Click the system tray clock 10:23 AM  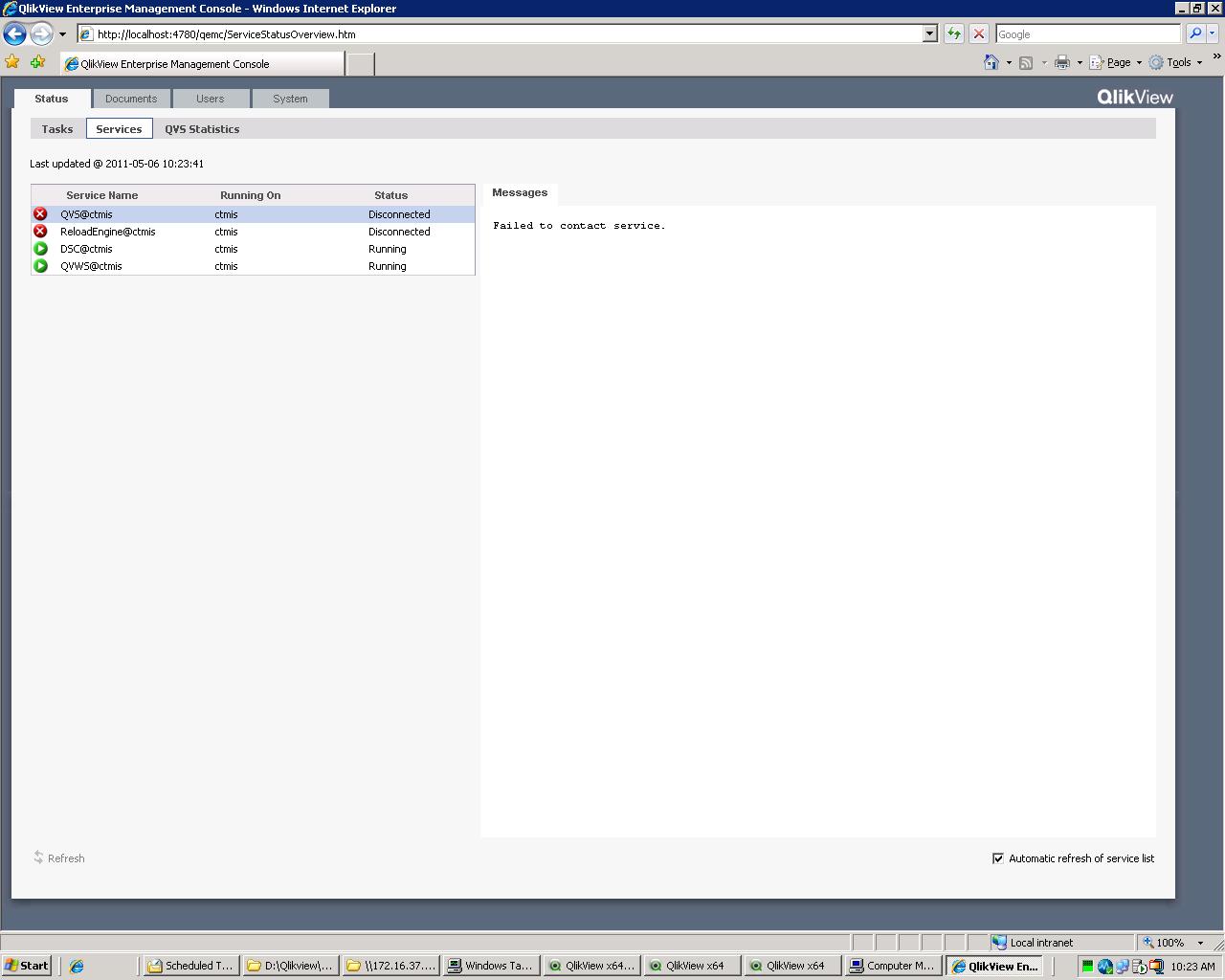[x=1192, y=967]
